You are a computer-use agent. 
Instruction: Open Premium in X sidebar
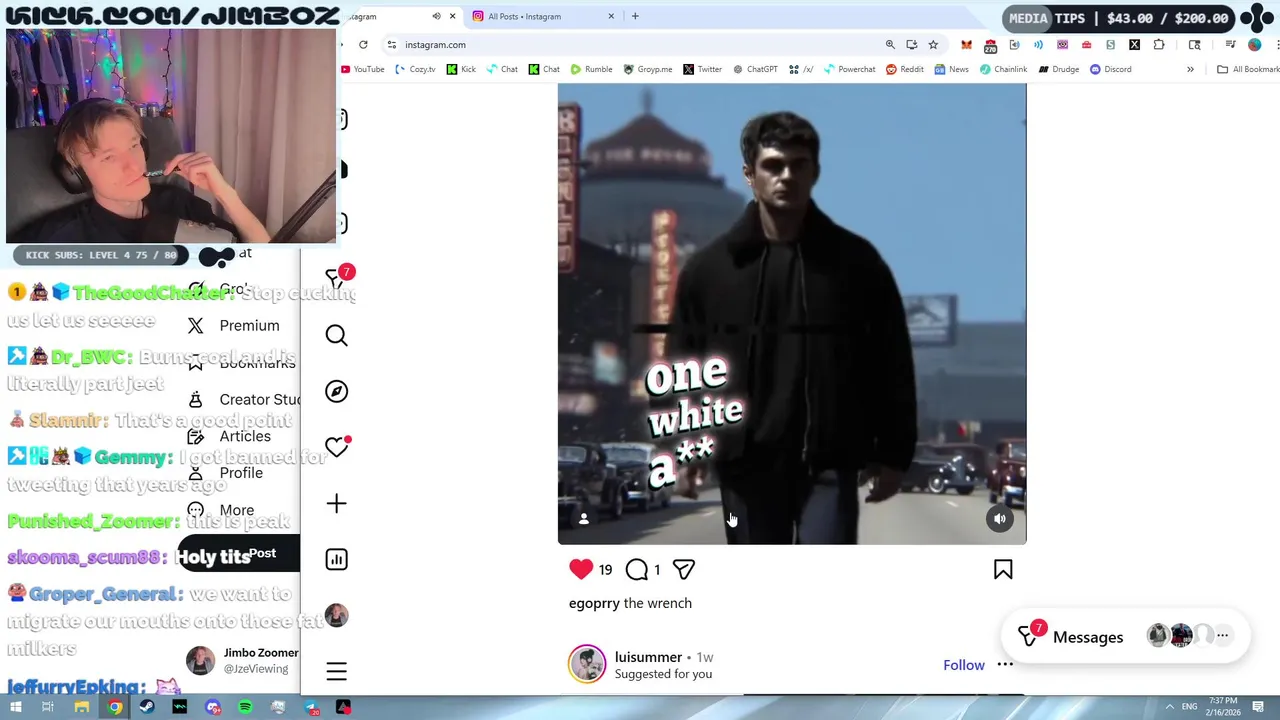pos(233,325)
